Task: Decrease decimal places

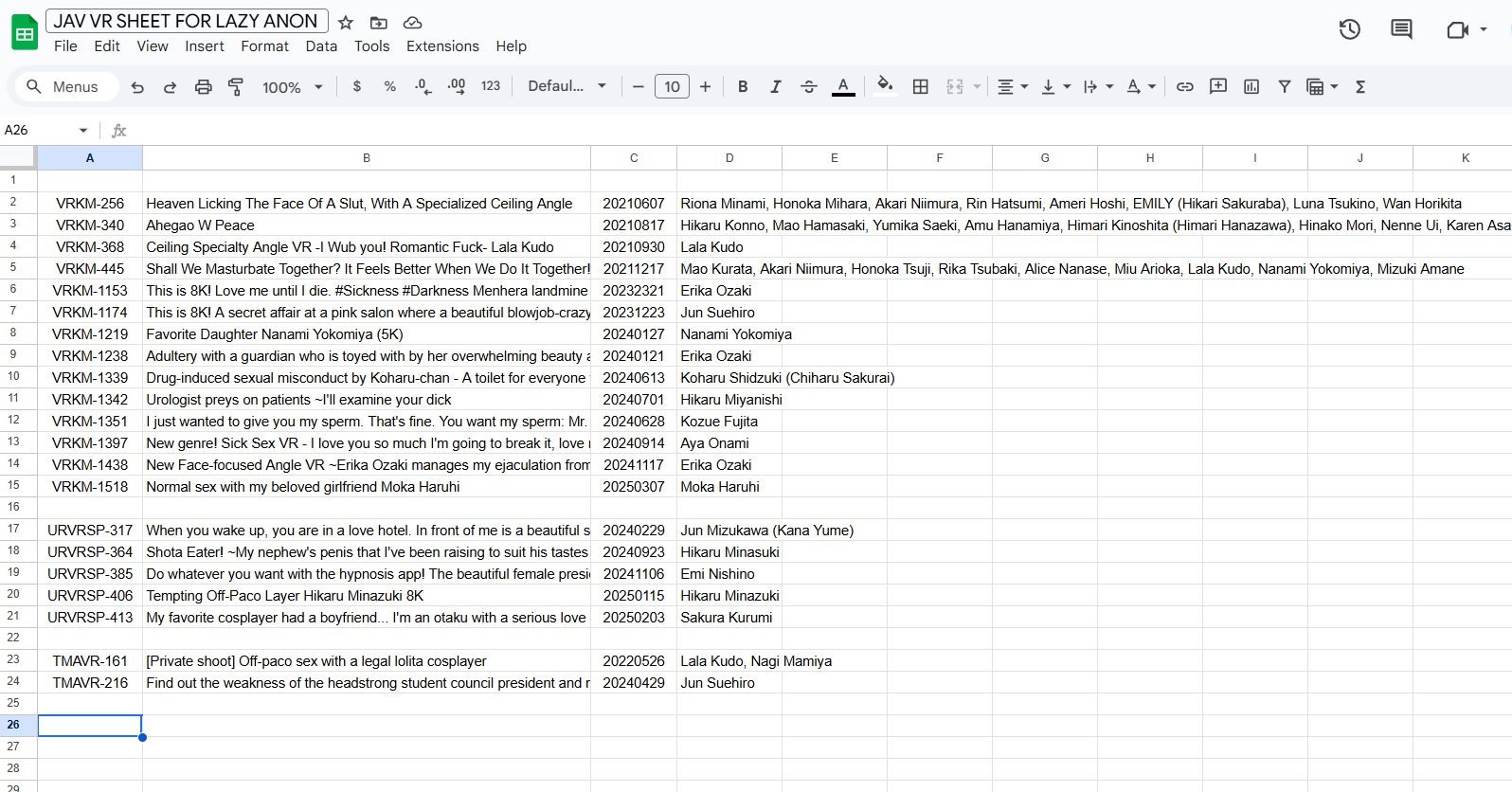Action: [x=423, y=86]
